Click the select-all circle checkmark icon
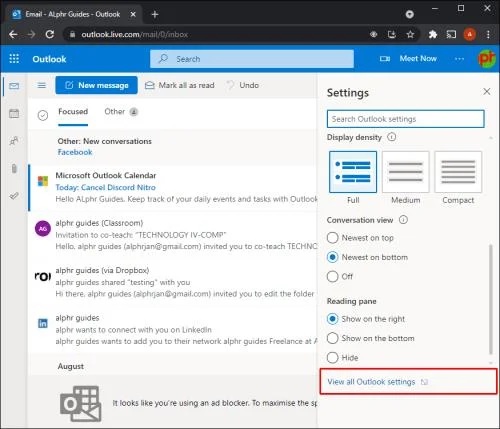The width and height of the screenshot is (500, 429). pyautogui.click(x=43, y=115)
